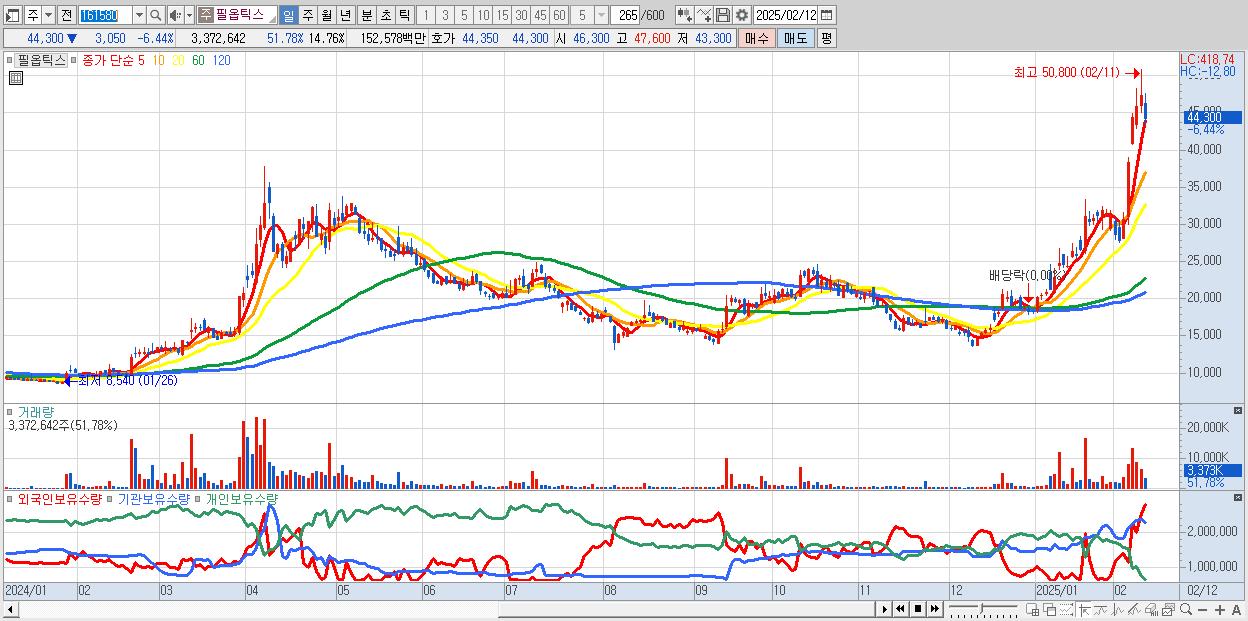Click the rewind button on replay controls

click(900, 609)
